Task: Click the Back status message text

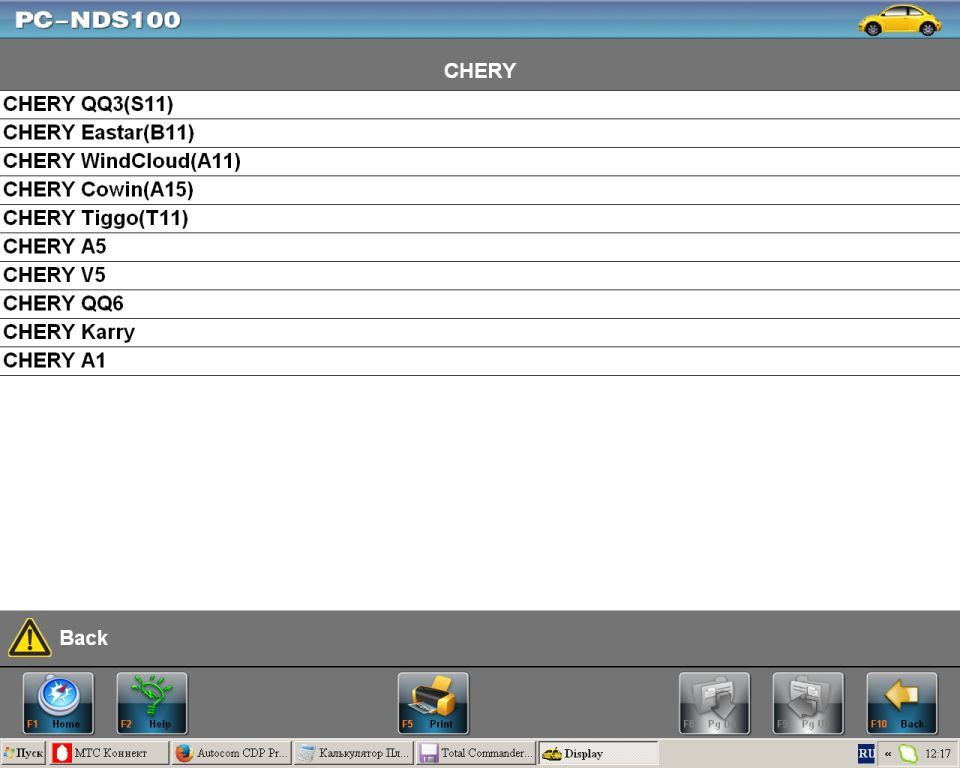Action: coord(83,638)
